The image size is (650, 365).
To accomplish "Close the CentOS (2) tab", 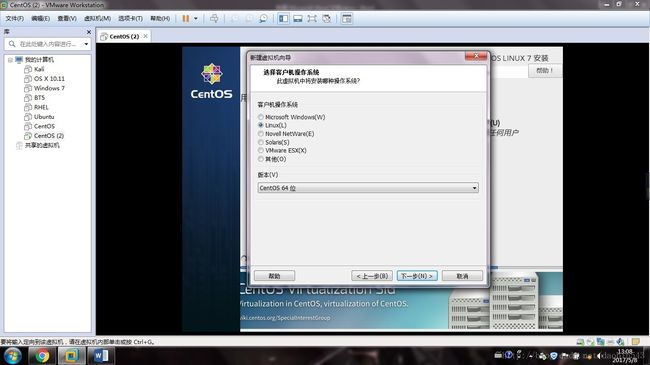I will pos(146,36).
